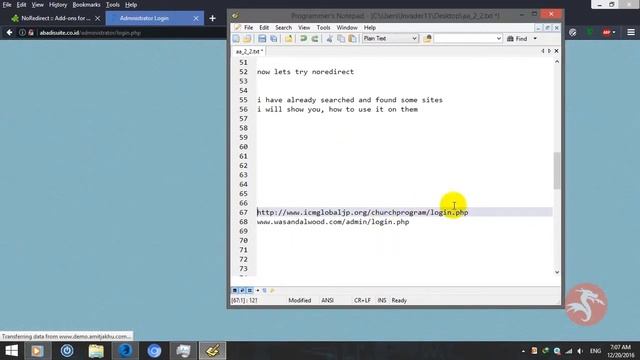The image size is (640, 360).
Task: Open the Plain Text scheme dropdown
Action: (390, 38)
